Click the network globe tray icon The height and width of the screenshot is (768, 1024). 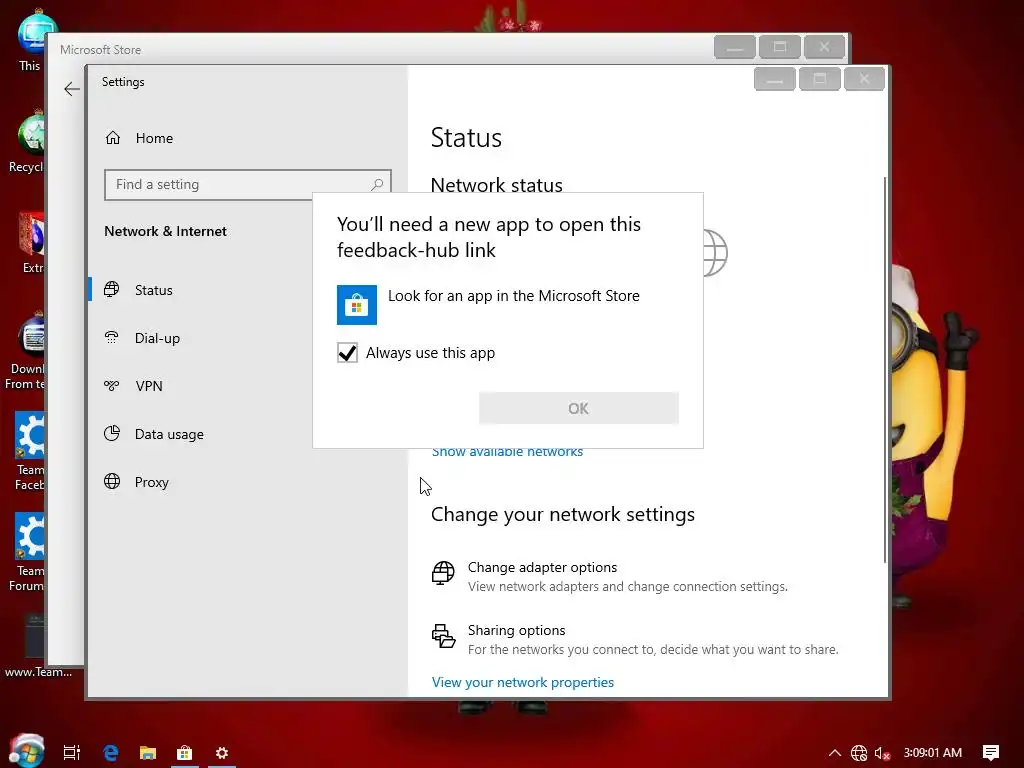click(859, 753)
